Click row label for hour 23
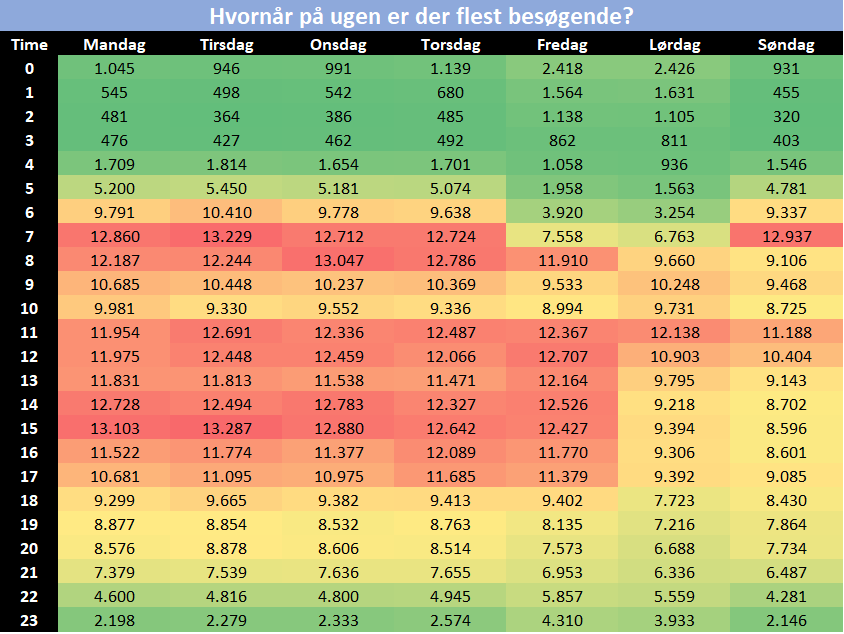This screenshot has width=844, height=634. click(x=29, y=620)
